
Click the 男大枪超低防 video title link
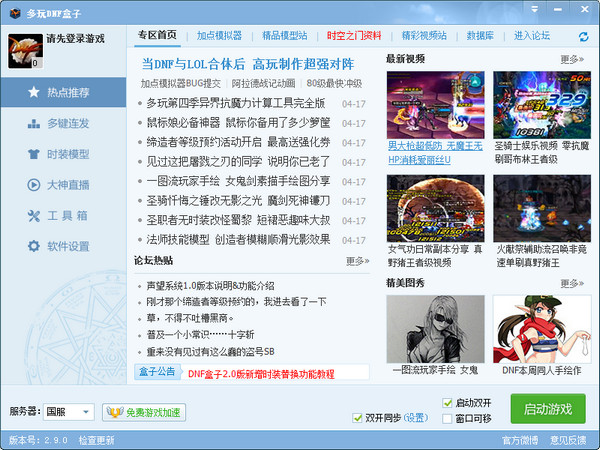coord(435,153)
